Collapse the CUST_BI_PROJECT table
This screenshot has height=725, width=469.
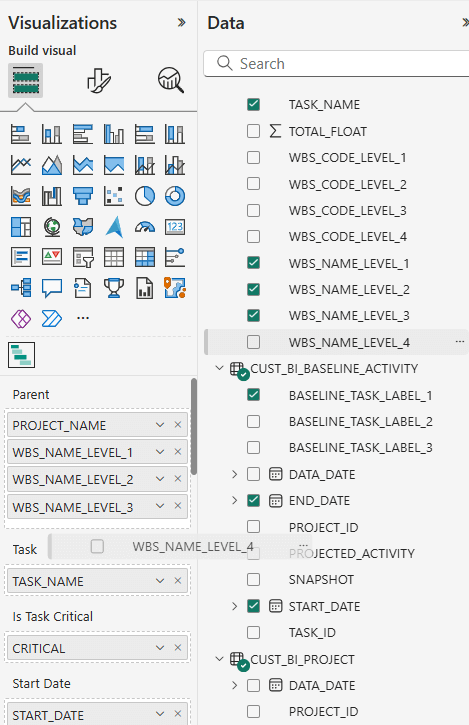220,659
